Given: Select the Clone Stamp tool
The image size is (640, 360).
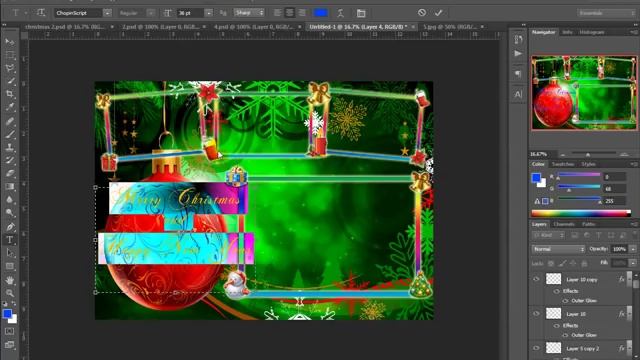Looking at the screenshot, I should point(10,147).
